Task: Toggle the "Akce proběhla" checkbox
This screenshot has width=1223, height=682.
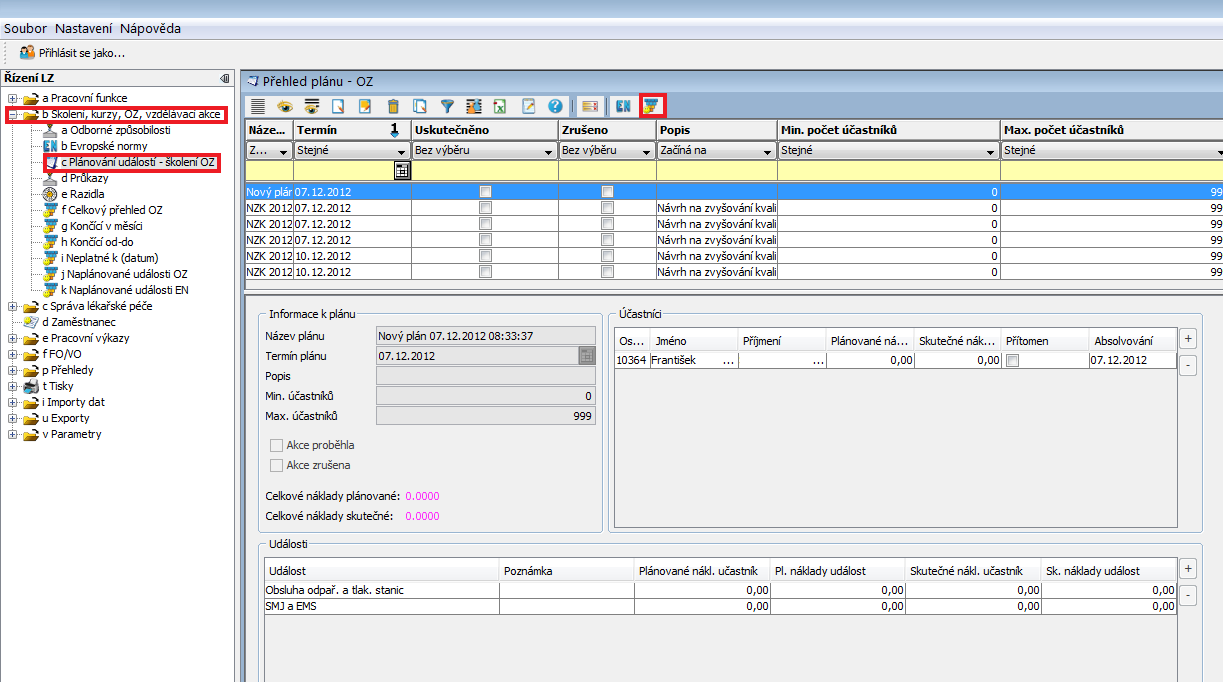Action: coord(276,445)
